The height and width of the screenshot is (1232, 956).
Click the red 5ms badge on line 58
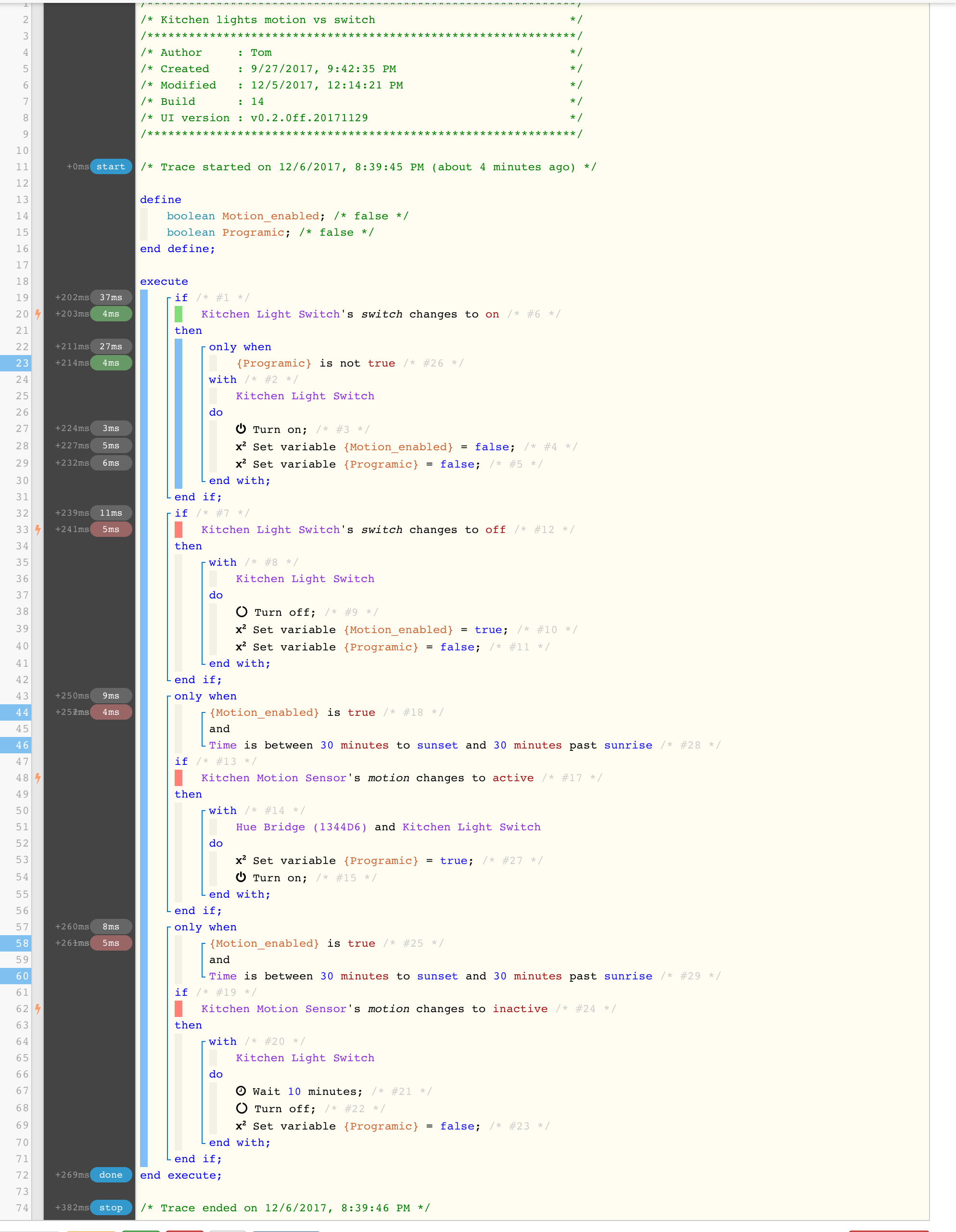point(111,942)
